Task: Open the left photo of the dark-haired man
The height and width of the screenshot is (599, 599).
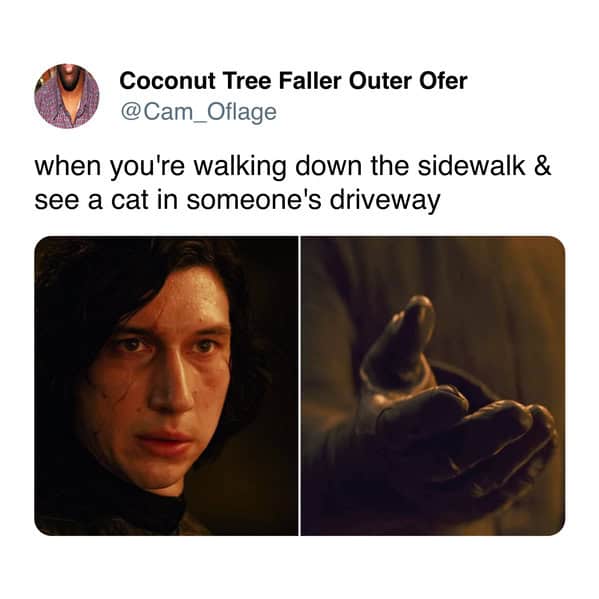Action: tap(166, 386)
